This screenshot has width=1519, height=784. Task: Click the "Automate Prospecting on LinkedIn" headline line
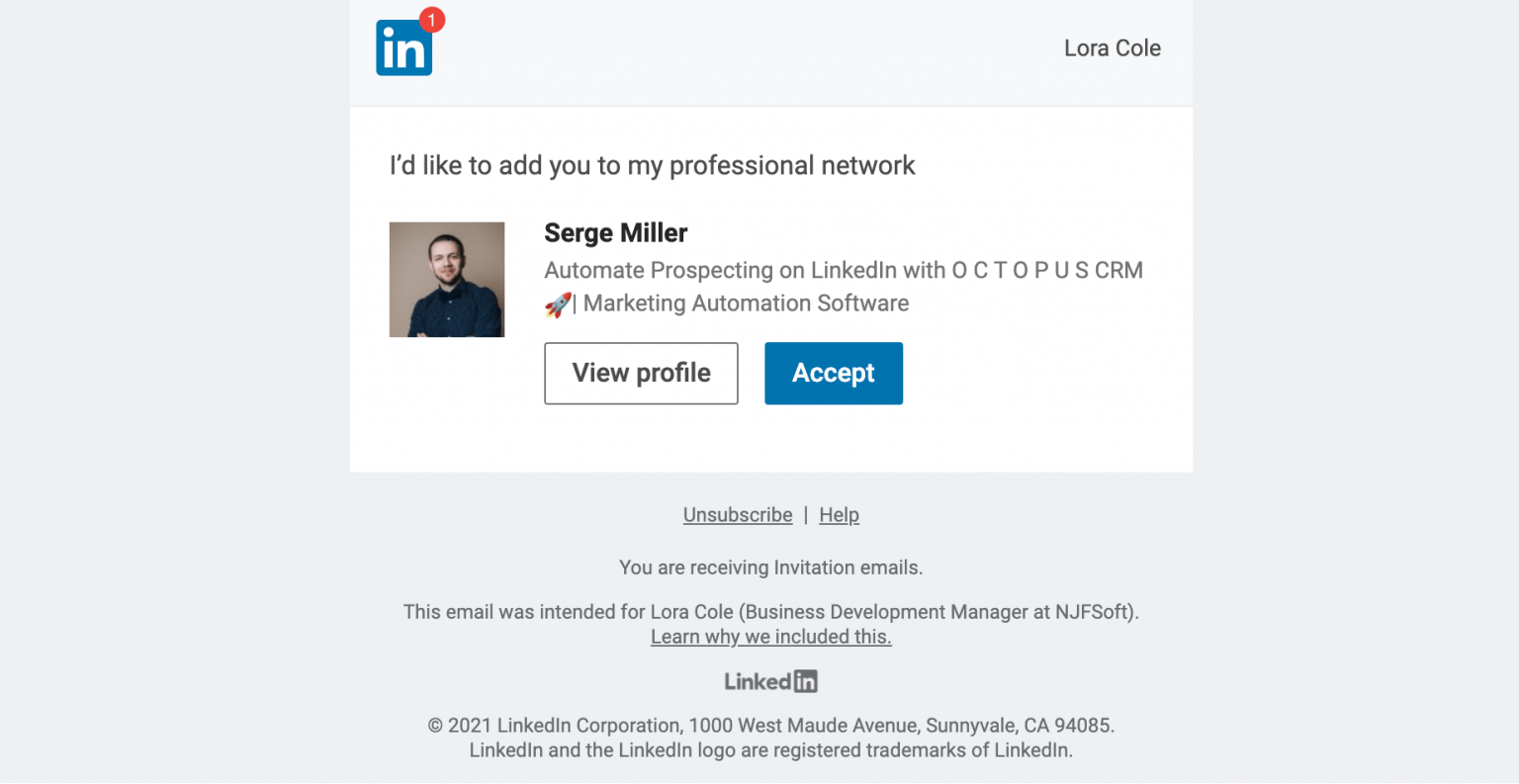744,270
